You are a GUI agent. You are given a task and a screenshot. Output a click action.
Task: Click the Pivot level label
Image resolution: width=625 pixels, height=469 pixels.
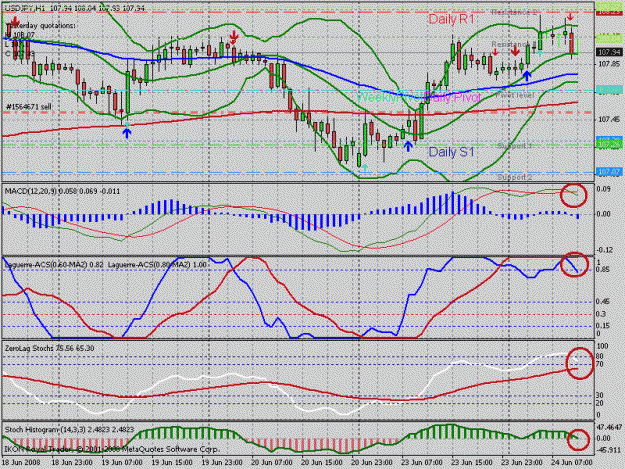[x=515, y=95]
